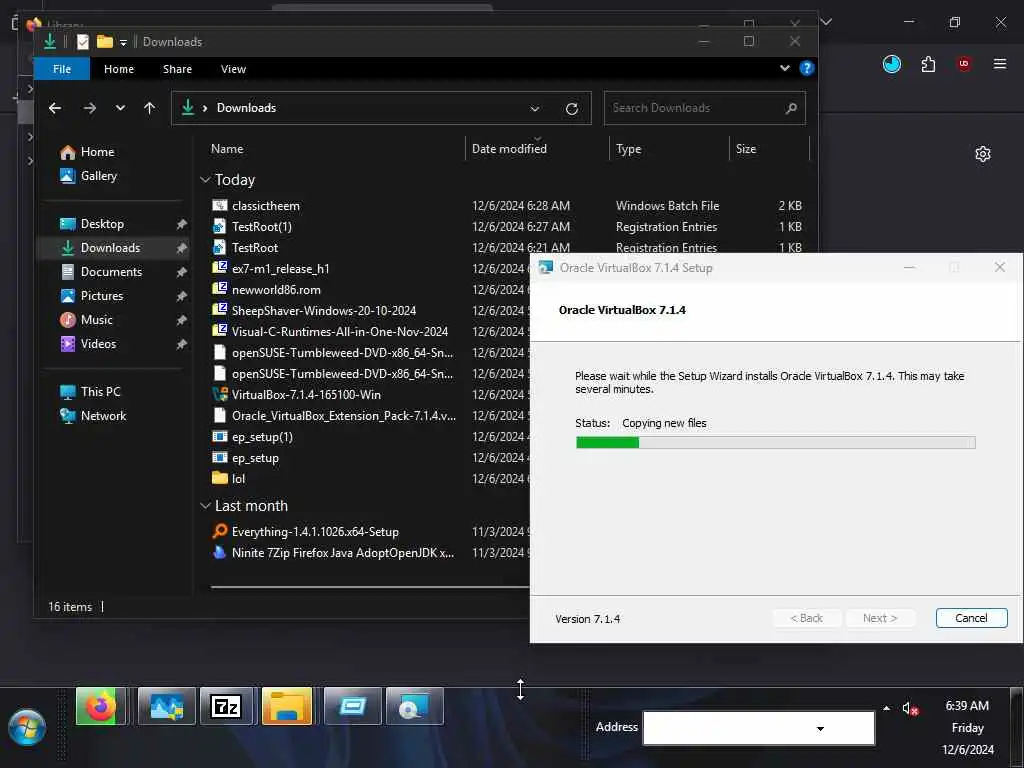Unpin Desktop using its pin icon
This screenshot has height=768, width=1024.
(x=181, y=224)
